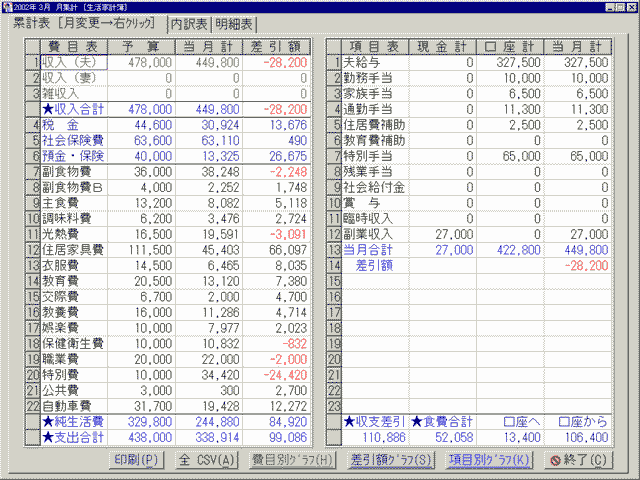Select the 税 金 row label

74,125
